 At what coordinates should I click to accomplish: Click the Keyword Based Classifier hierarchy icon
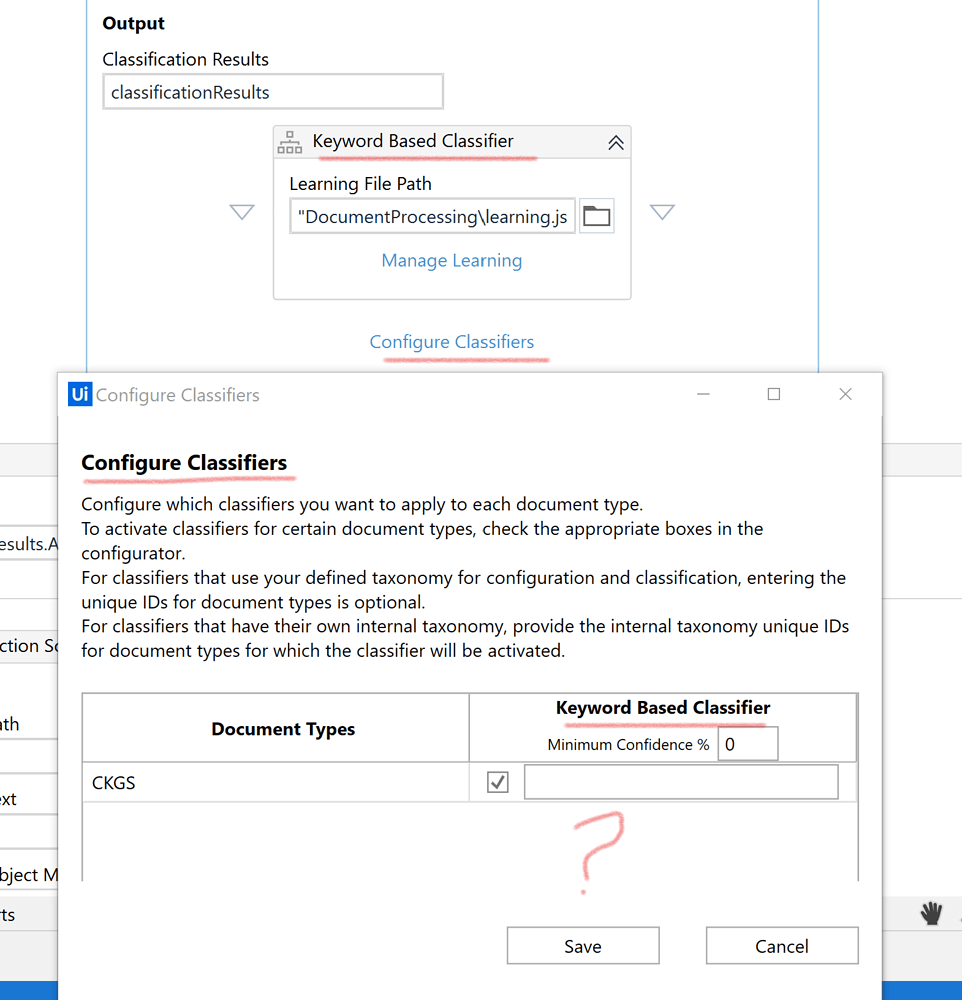pyautogui.click(x=290, y=141)
